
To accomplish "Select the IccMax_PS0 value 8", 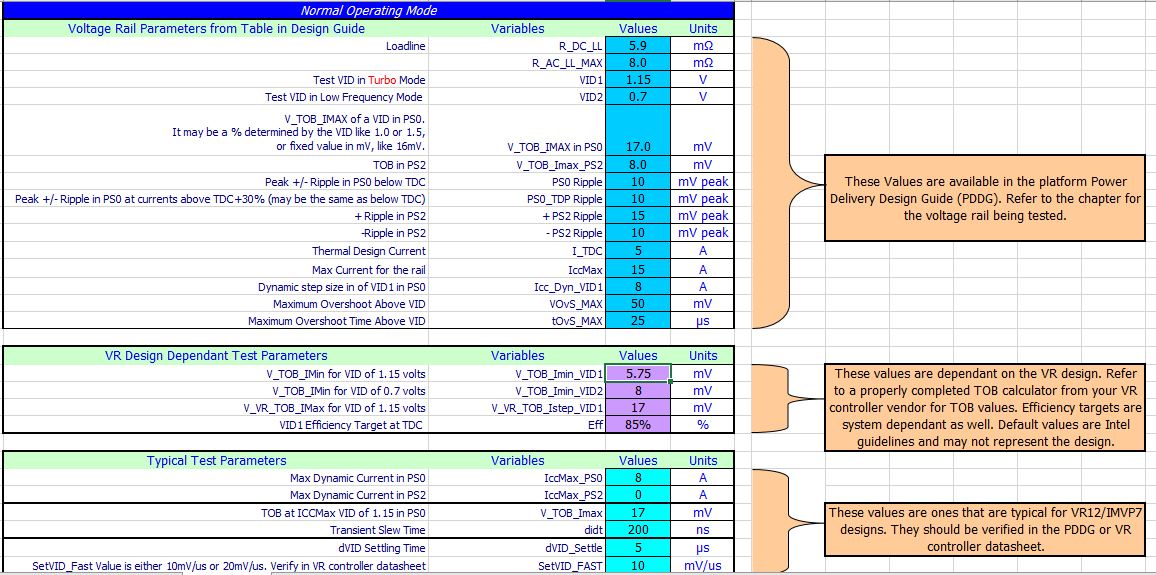I will (x=637, y=477).
